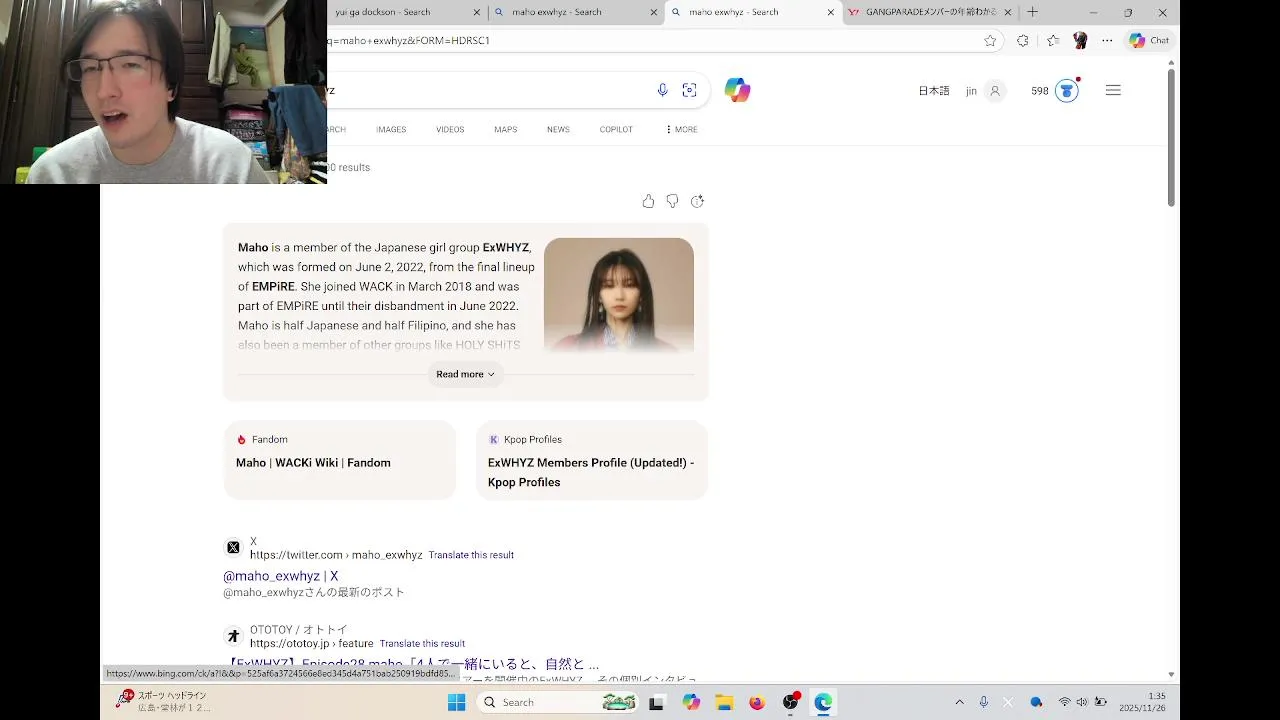Open the browser settings and more menu
Viewport: 1280px width, 720px height.
[x=1107, y=40]
